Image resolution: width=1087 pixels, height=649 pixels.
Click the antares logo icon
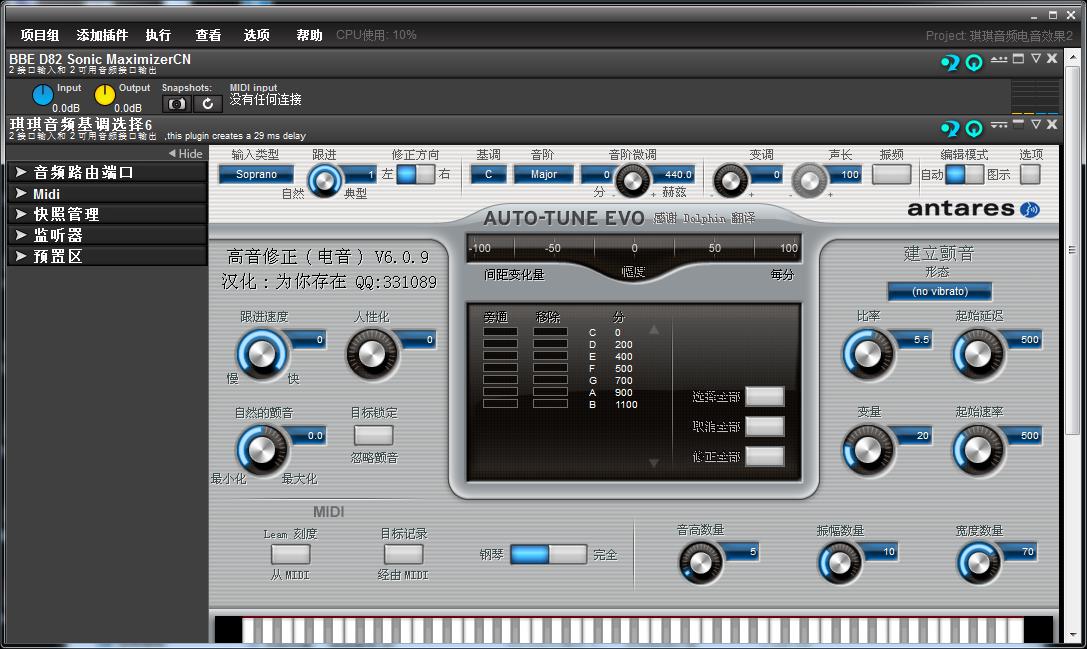pos(1030,209)
